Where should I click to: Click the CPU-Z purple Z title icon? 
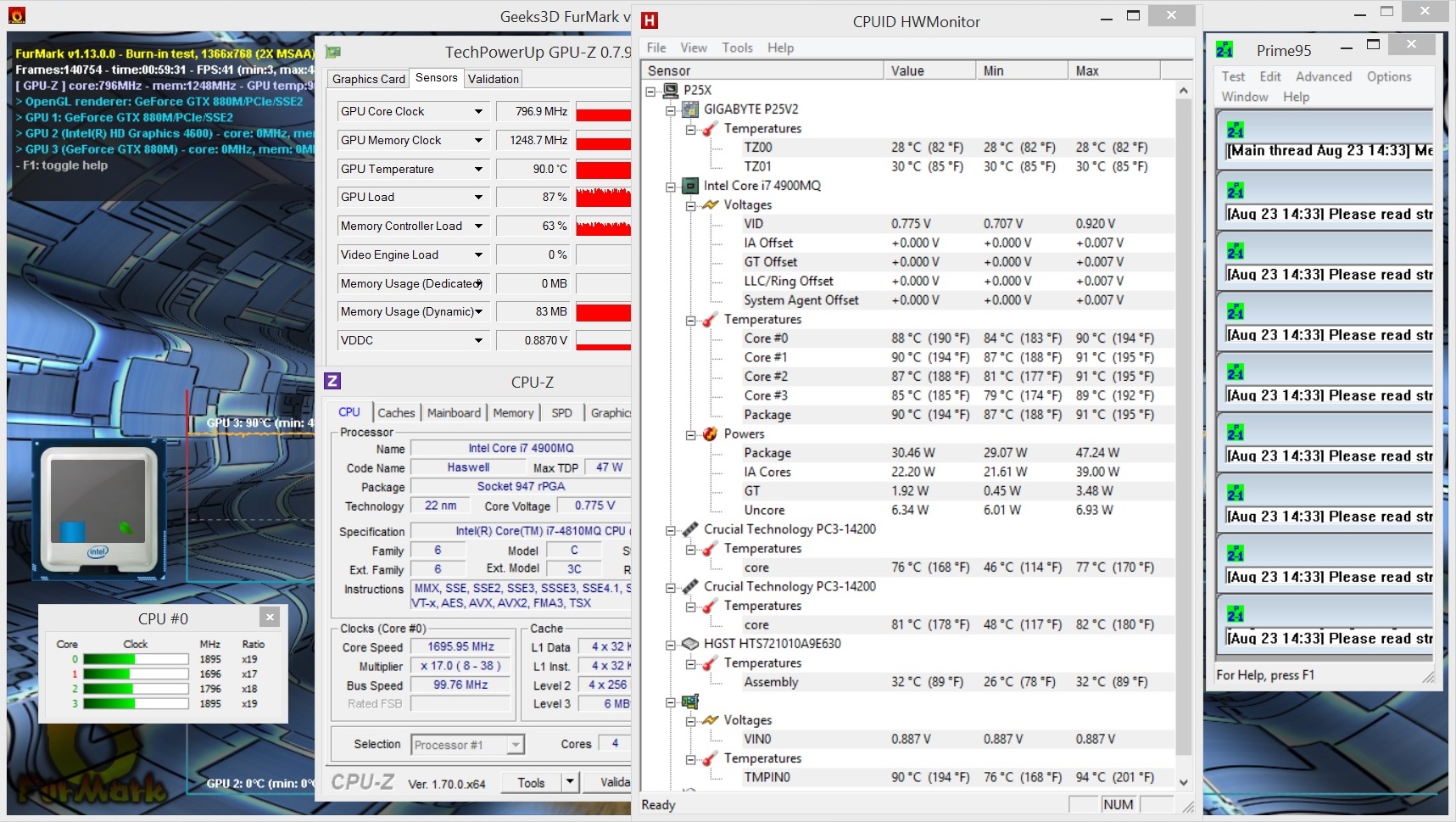point(332,381)
